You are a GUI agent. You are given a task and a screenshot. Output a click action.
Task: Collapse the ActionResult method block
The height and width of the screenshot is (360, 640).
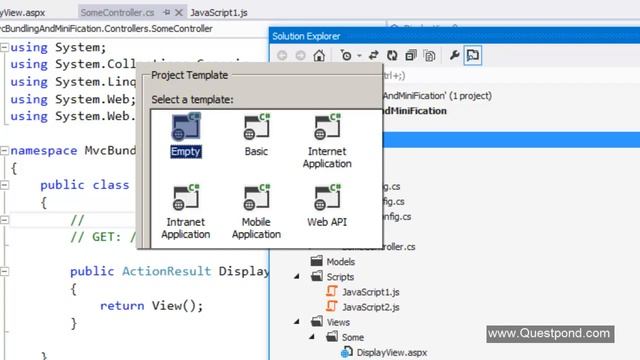click(x=4, y=271)
